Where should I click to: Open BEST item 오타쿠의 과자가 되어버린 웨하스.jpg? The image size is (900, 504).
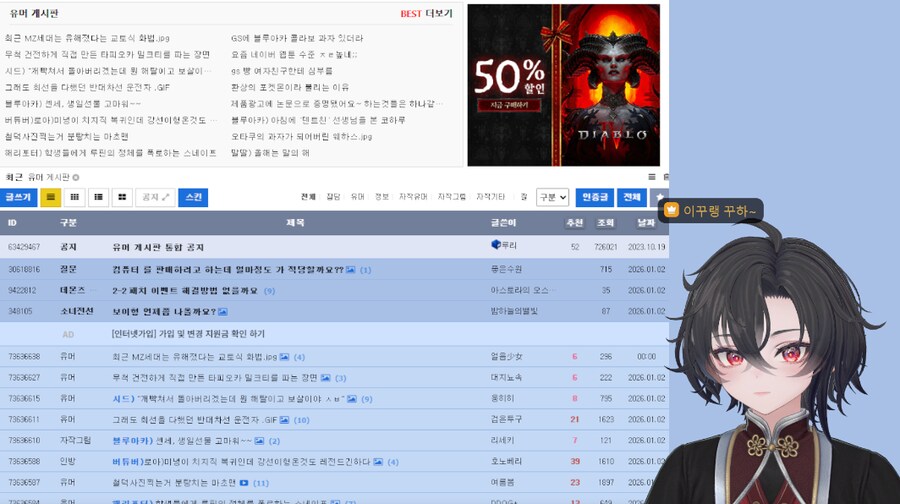(301, 137)
